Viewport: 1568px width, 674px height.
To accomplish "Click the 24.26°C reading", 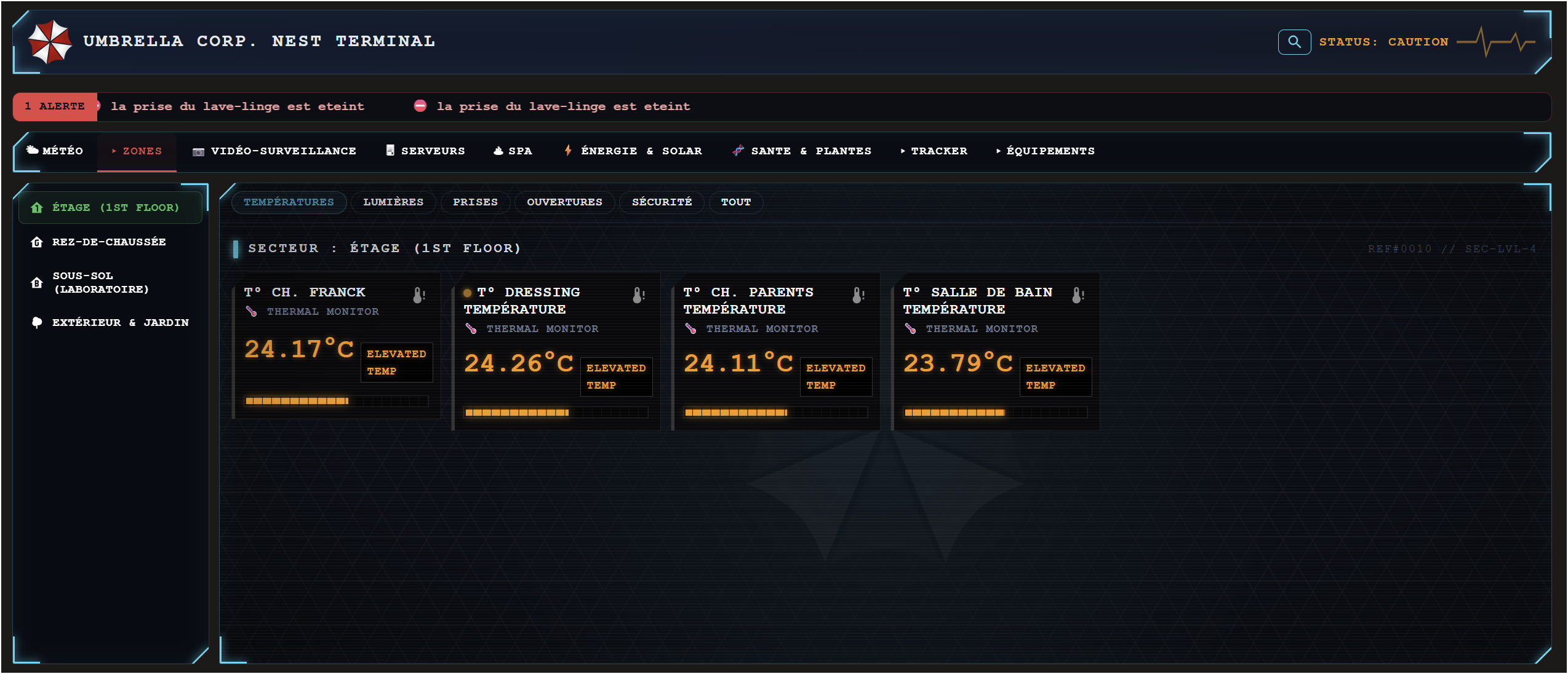I will pos(519,363).
